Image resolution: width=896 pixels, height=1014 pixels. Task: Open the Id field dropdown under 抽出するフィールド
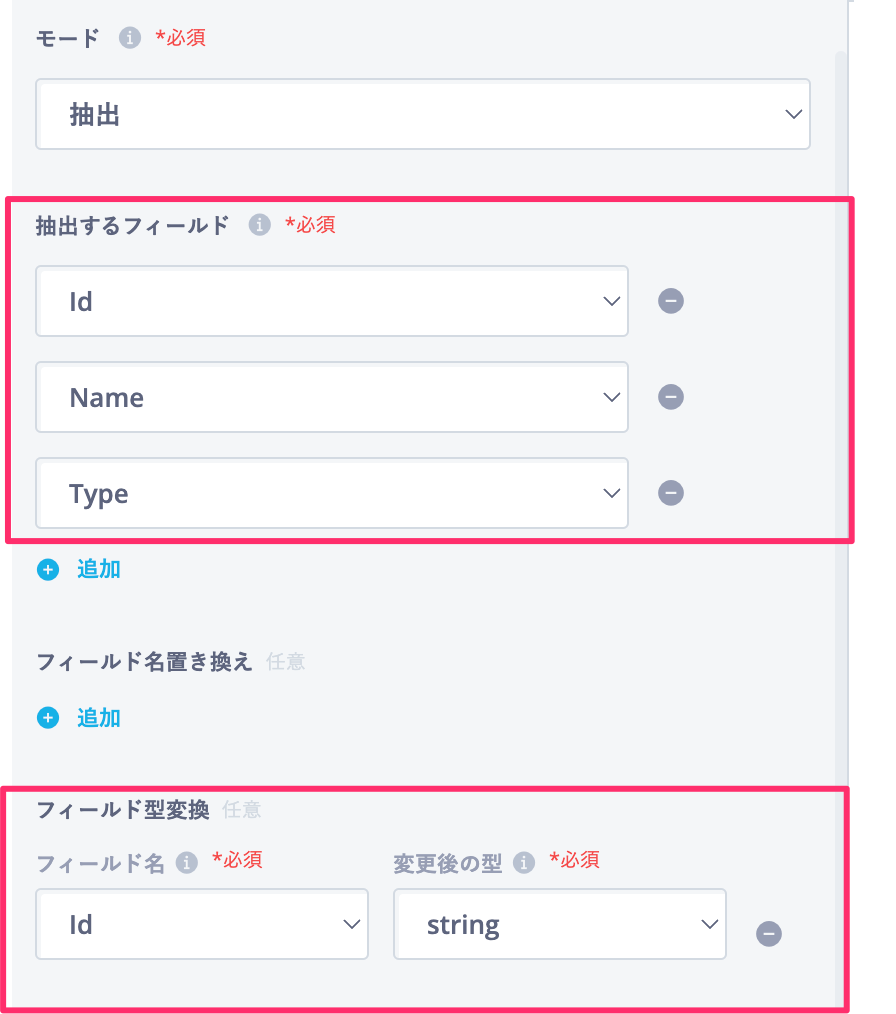point(332,301)
